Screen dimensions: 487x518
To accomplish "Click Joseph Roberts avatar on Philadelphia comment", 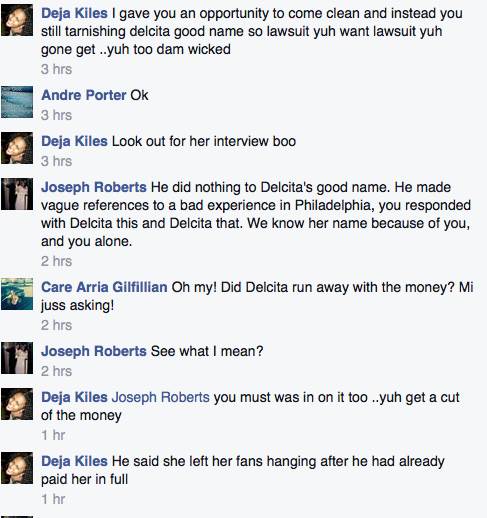I will click(x=17, y=194).
